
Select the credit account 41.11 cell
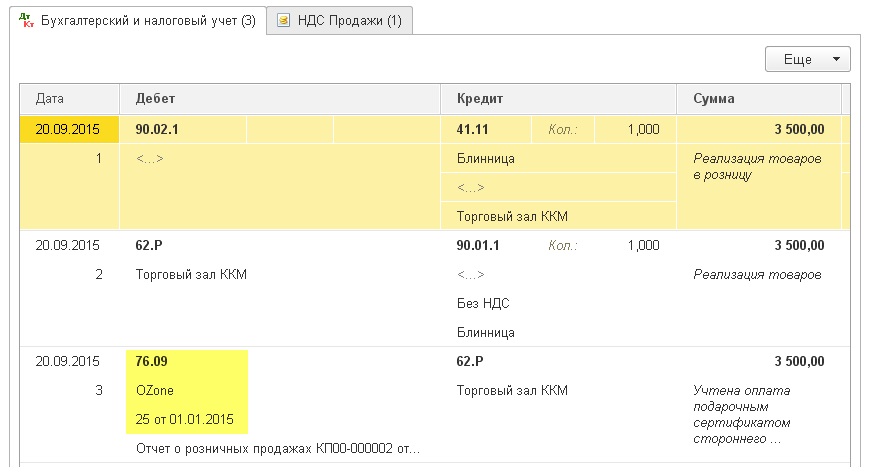click(x=486, y=130)
